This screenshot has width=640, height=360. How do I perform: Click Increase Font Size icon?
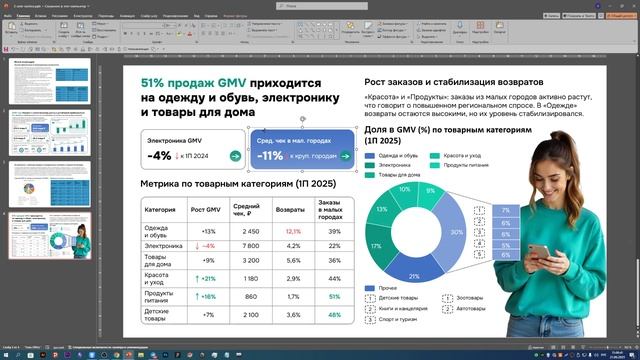pos(180,26)
